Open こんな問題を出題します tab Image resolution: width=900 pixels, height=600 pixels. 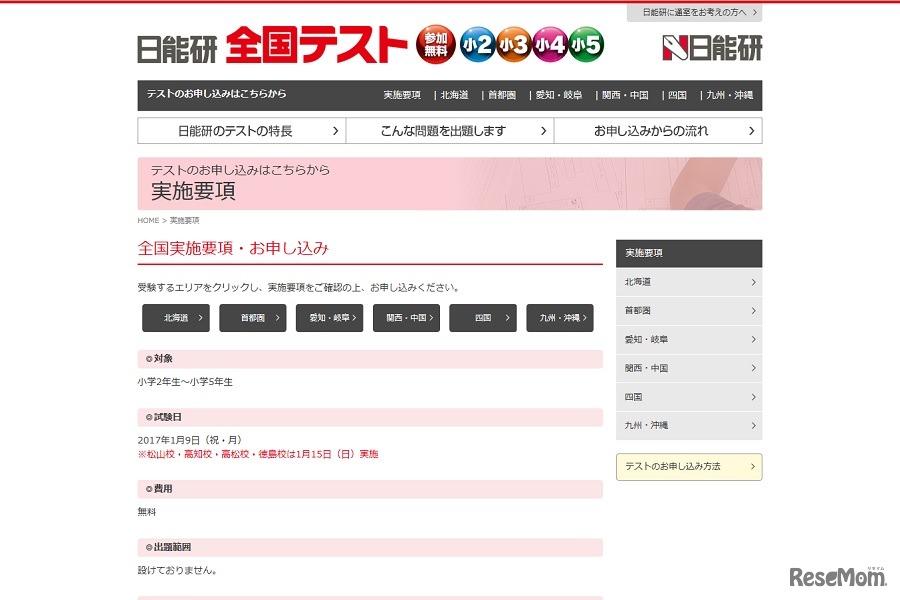[x=449, y=131]
